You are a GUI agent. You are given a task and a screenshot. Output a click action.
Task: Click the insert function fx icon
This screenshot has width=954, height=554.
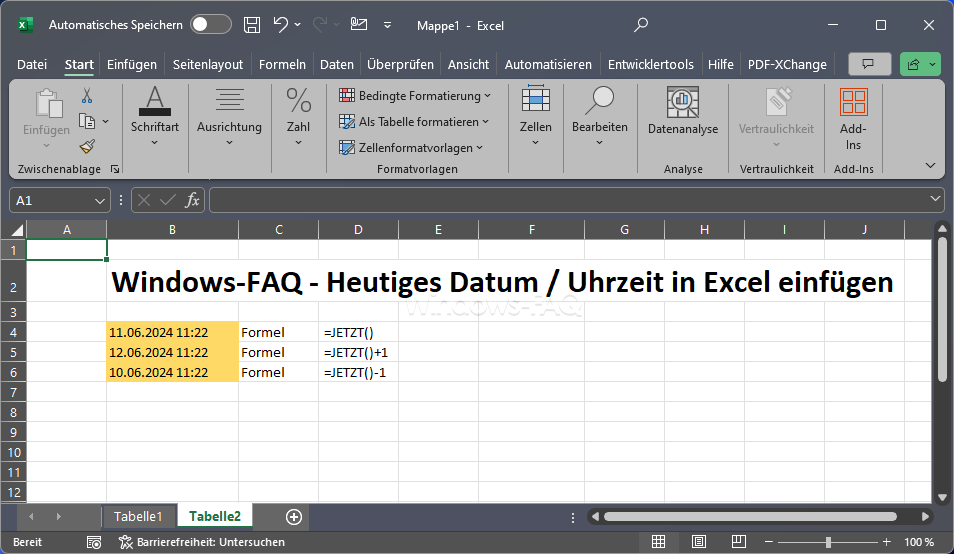click(192, 200)
